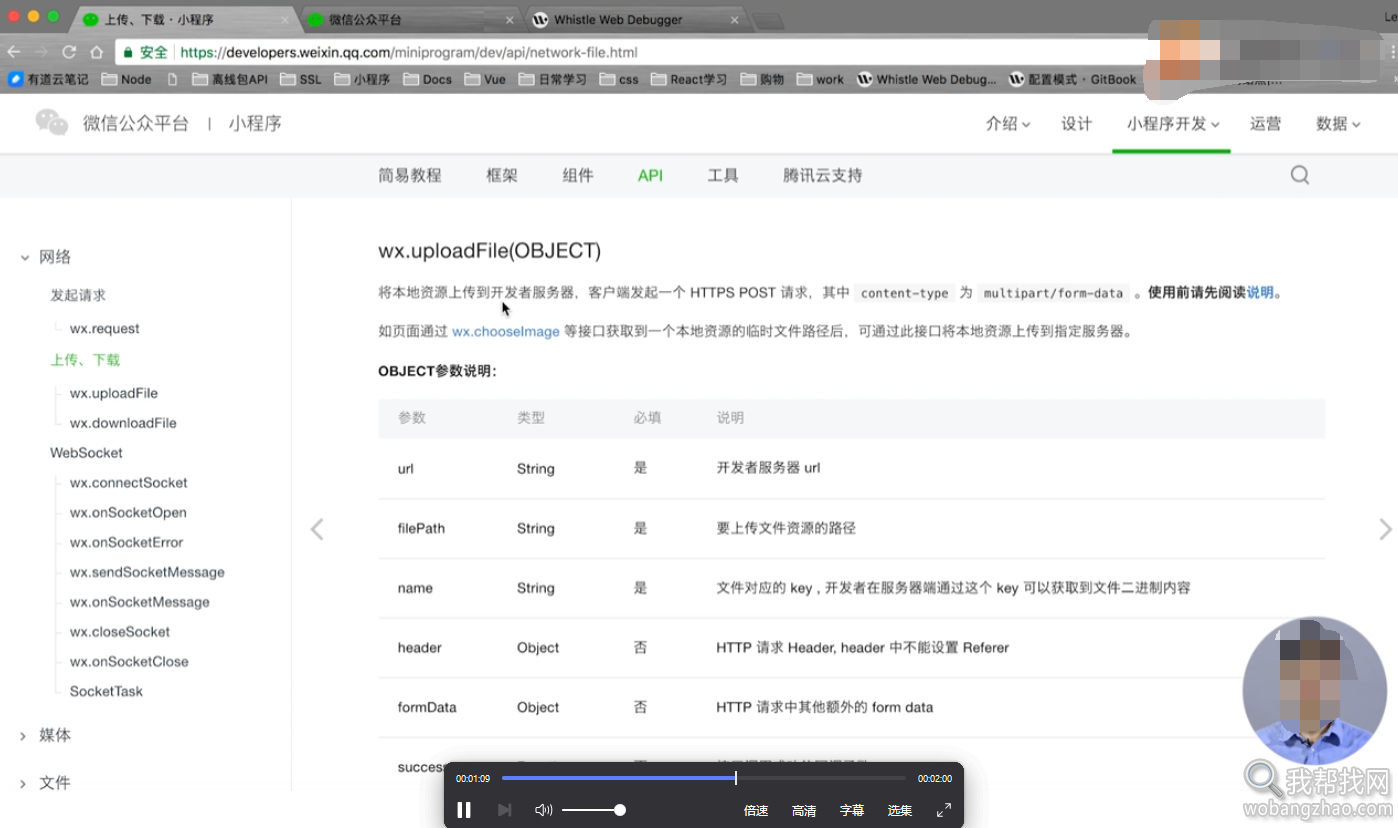Open the Whistle Web Debug bookmark
This screenshot has width=1398, height=828.
(927, 79)
